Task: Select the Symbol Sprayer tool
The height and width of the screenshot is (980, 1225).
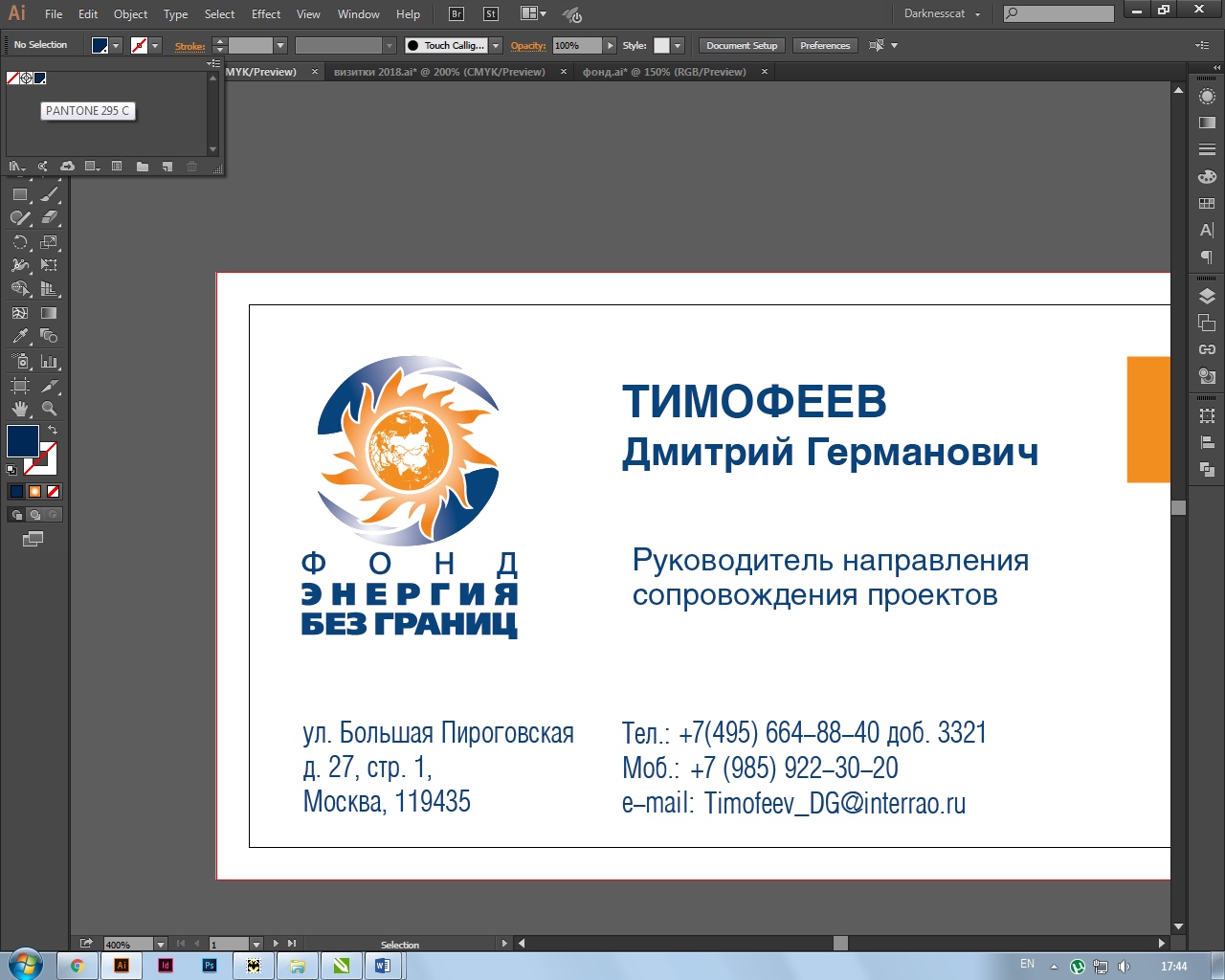Action: tap(20, 362)
